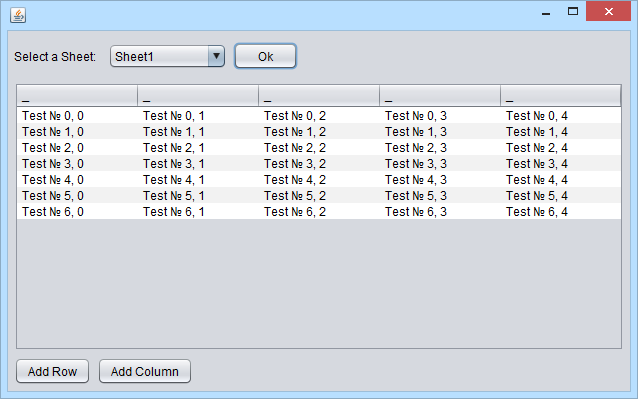Viewport: 638px width, 399px height.
Task: Select the third column header
Action: coord(319,96)
